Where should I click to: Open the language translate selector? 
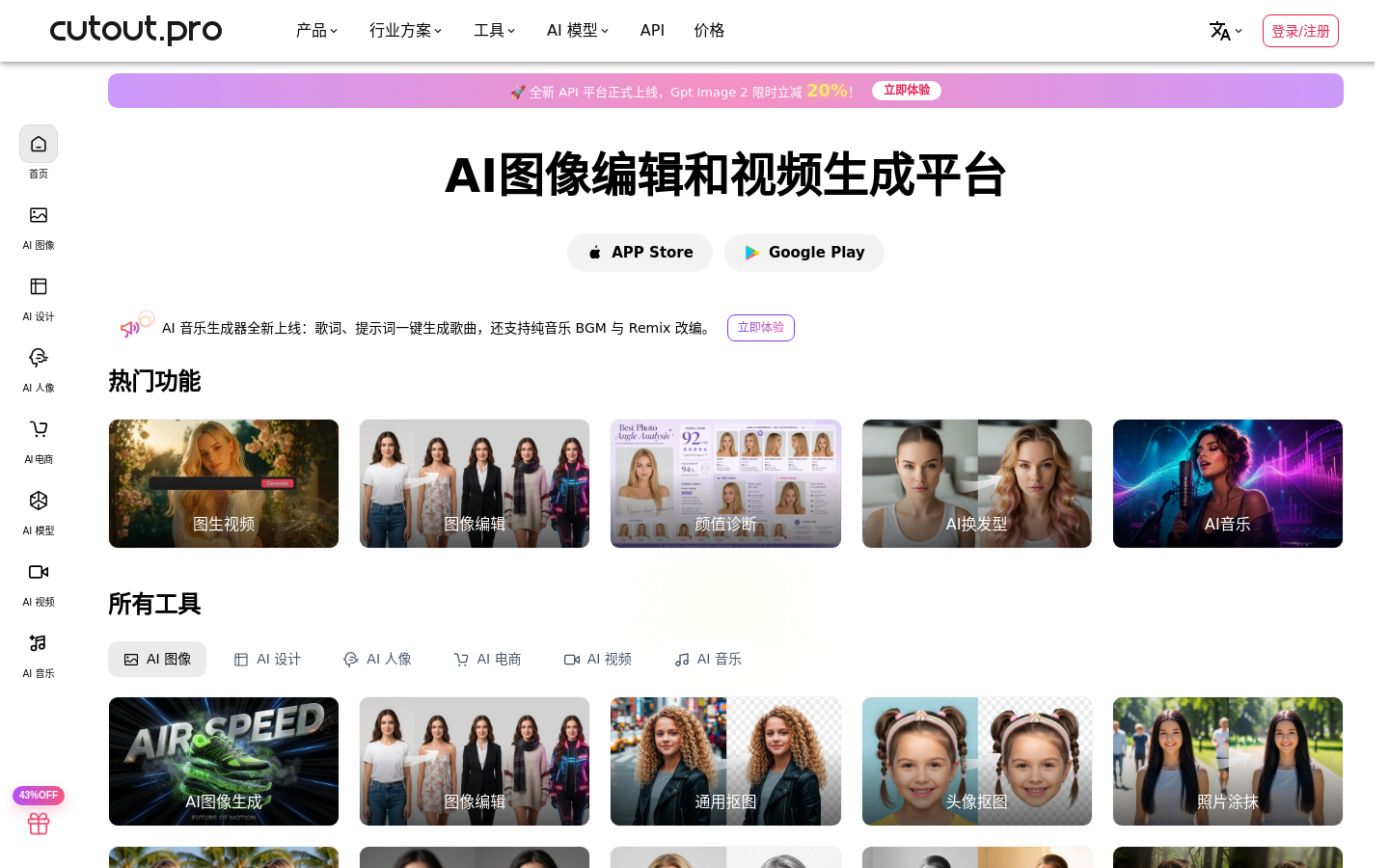point(1225,31)
